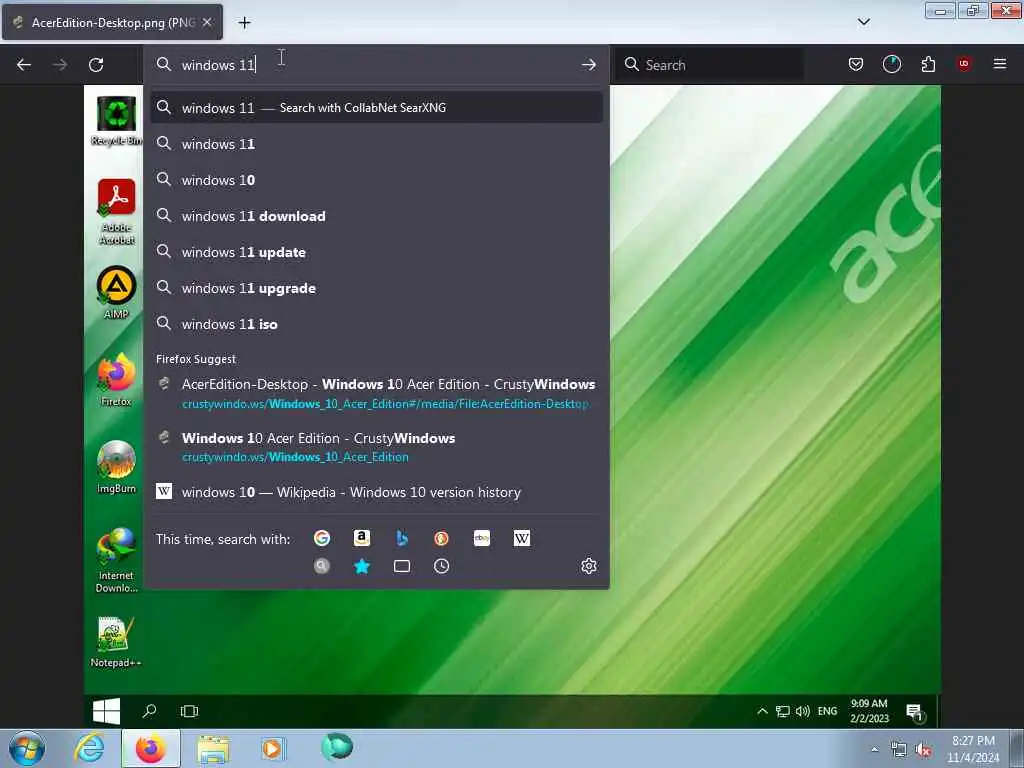1024x768 pixels.
Task: Launch Internet Explorer from the taskbar
Action: [89, 748]
